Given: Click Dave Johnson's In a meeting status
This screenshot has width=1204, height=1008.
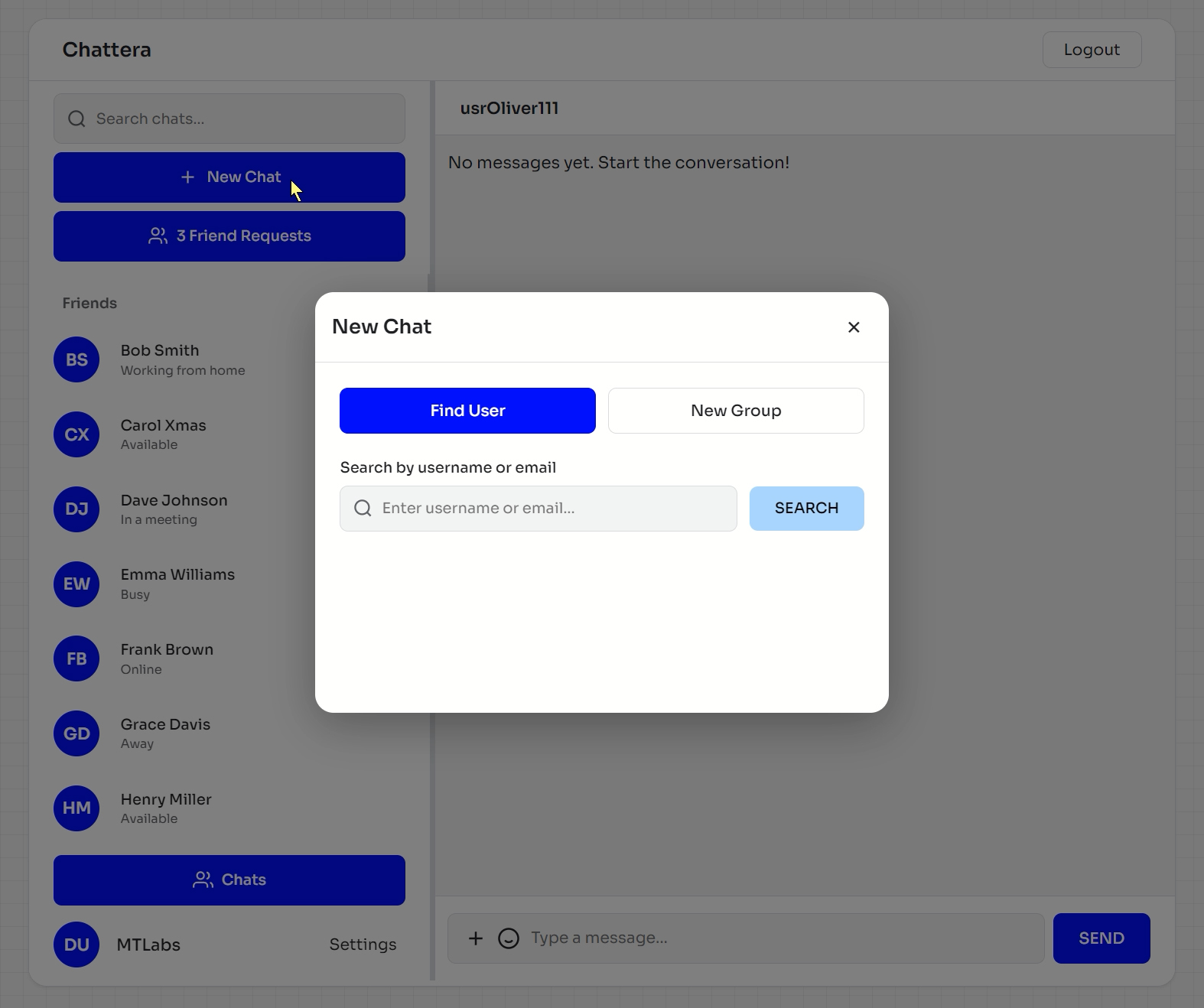Looking at the screenshot, I should (159, 520).
